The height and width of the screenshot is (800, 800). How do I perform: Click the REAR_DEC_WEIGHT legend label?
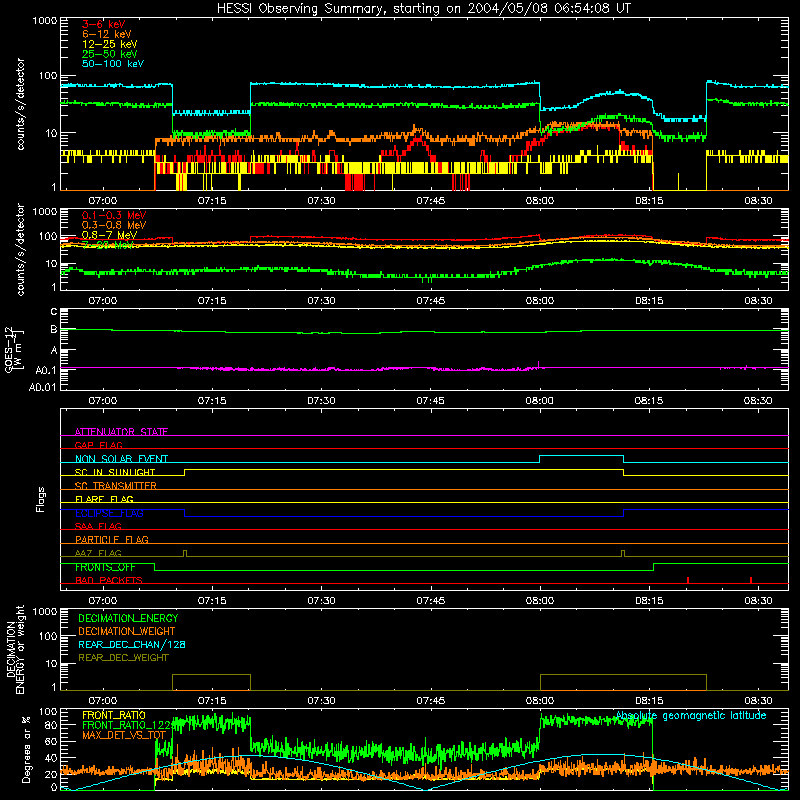pyautogui.click(x=123, y=658)
